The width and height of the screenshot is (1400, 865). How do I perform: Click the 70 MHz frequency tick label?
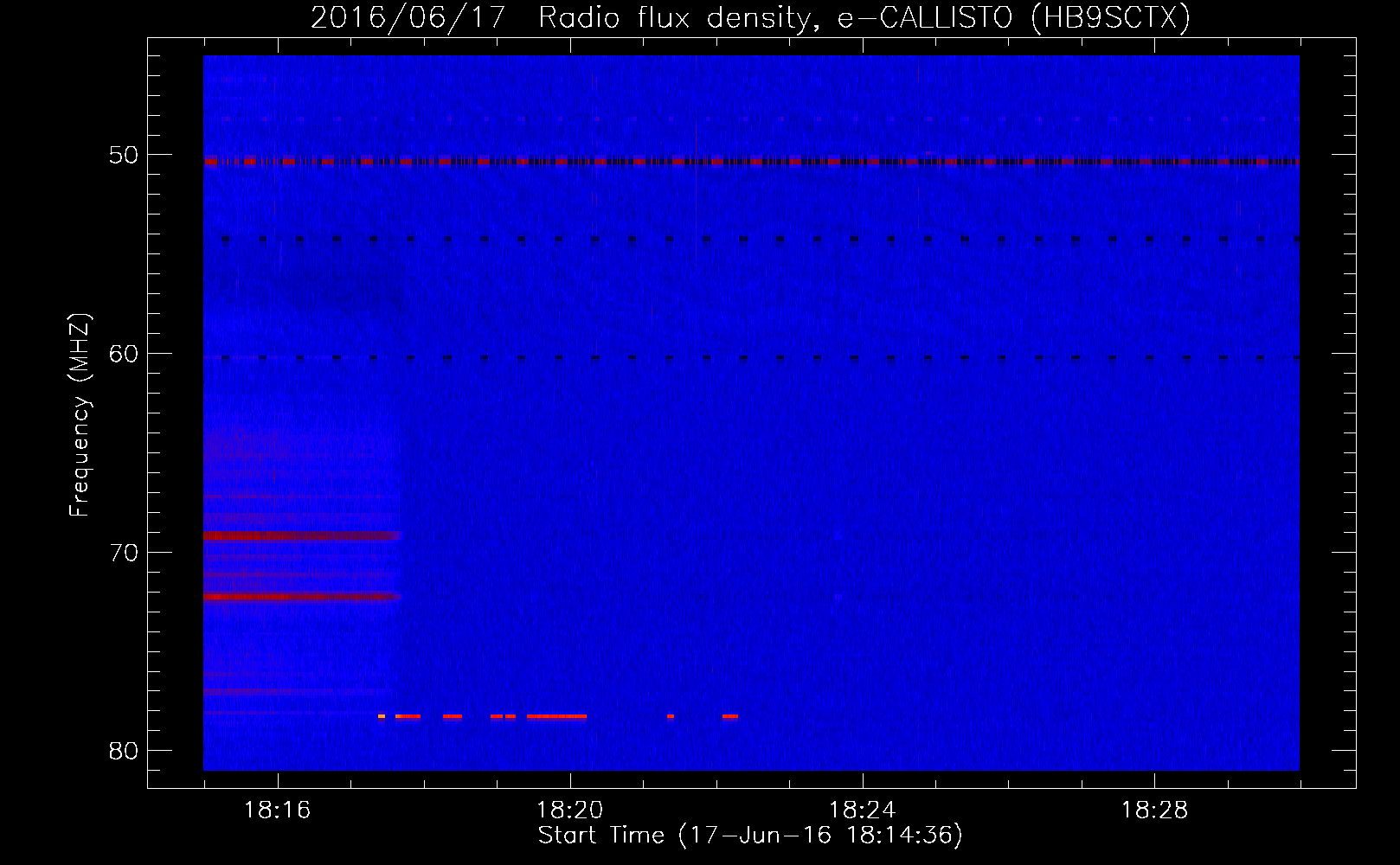click(124, 553)
